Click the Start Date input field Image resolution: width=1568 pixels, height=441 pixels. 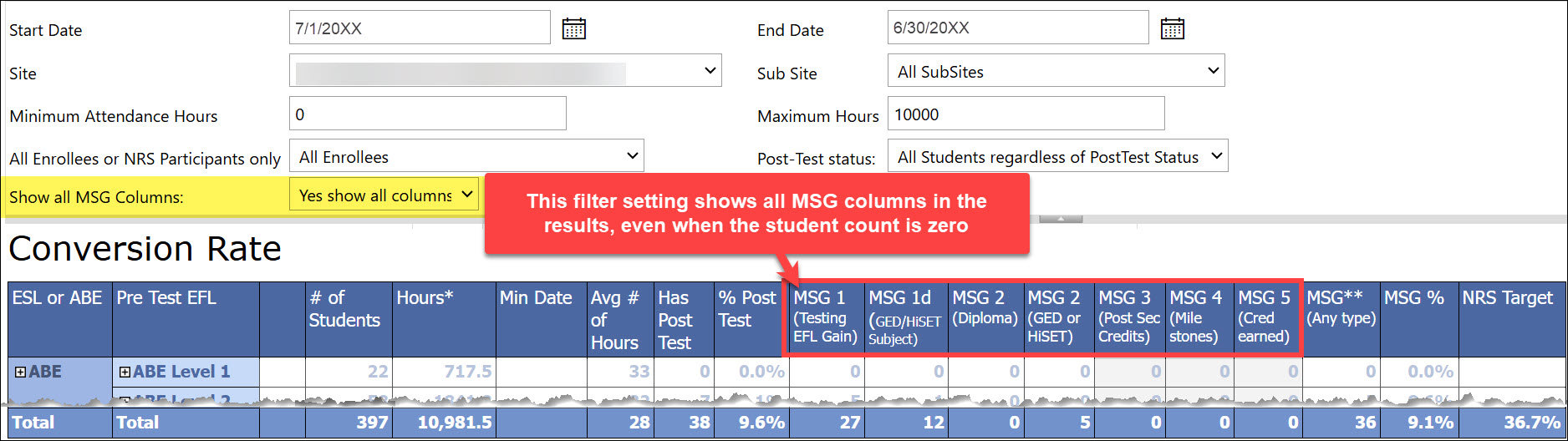[x=419, y=28]
